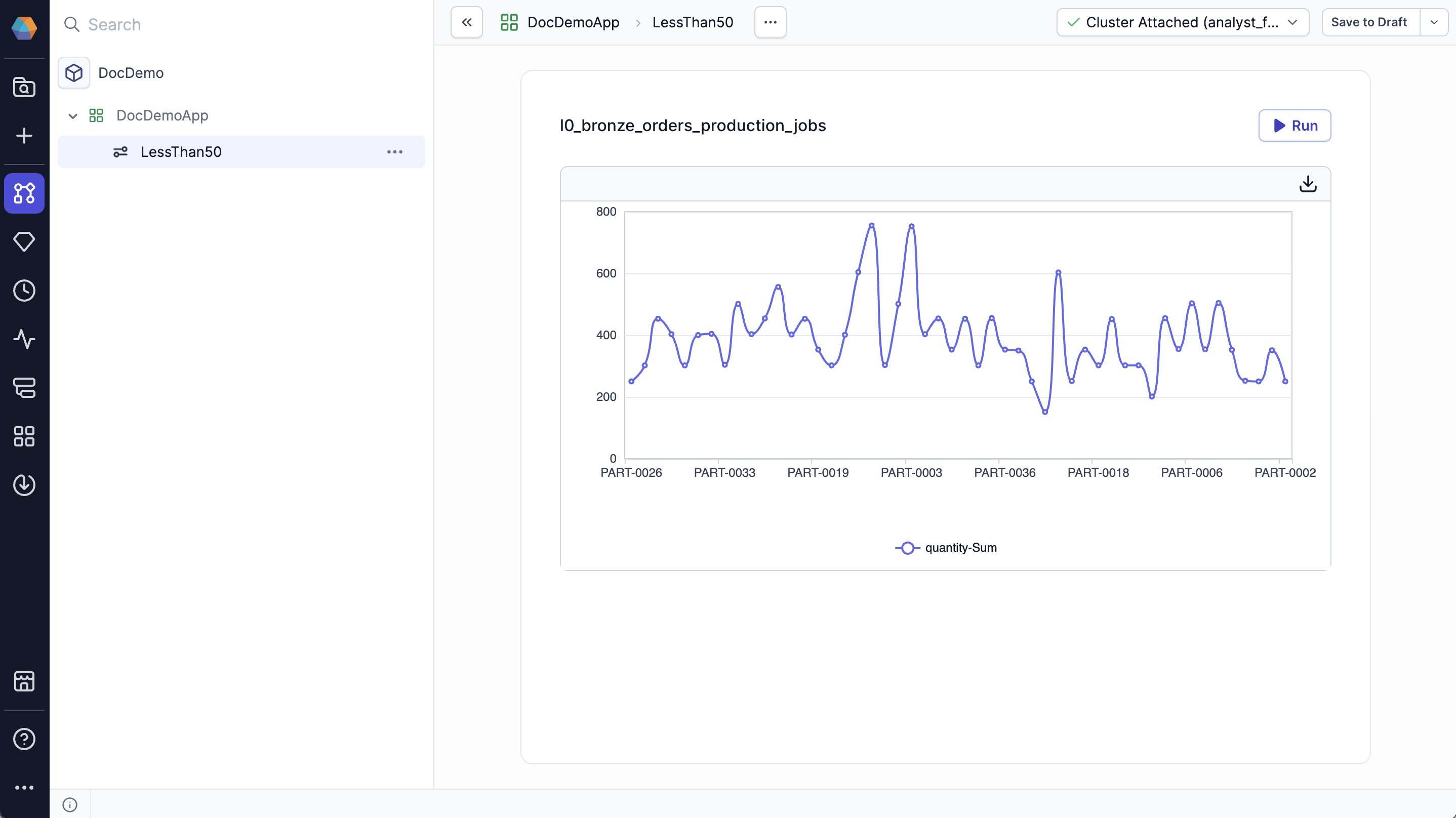Click the PART-0019 axis label
The image size is (1456, 818).
point(818,473)
